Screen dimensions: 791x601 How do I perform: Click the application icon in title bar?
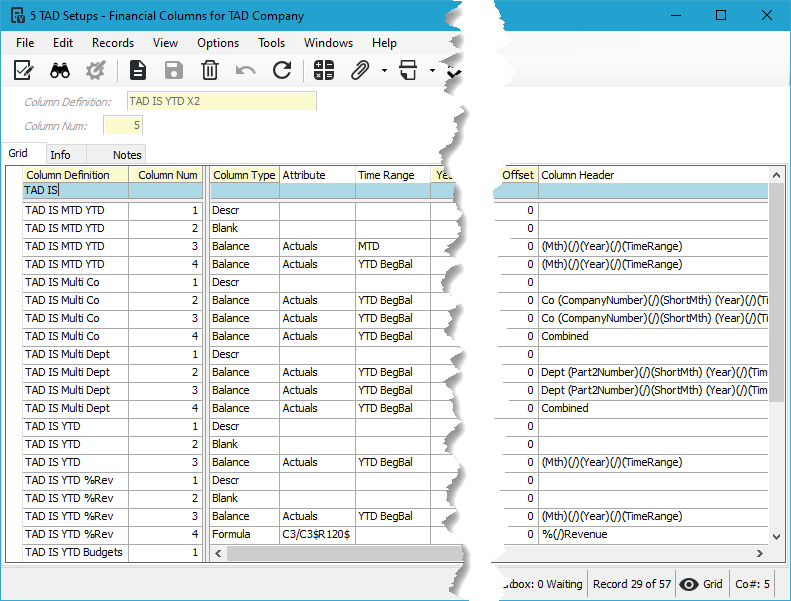[x=17, y=16]
